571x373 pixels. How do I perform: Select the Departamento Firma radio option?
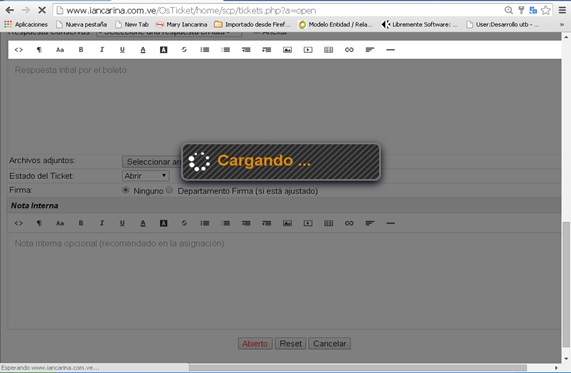[x=169, y=190]
